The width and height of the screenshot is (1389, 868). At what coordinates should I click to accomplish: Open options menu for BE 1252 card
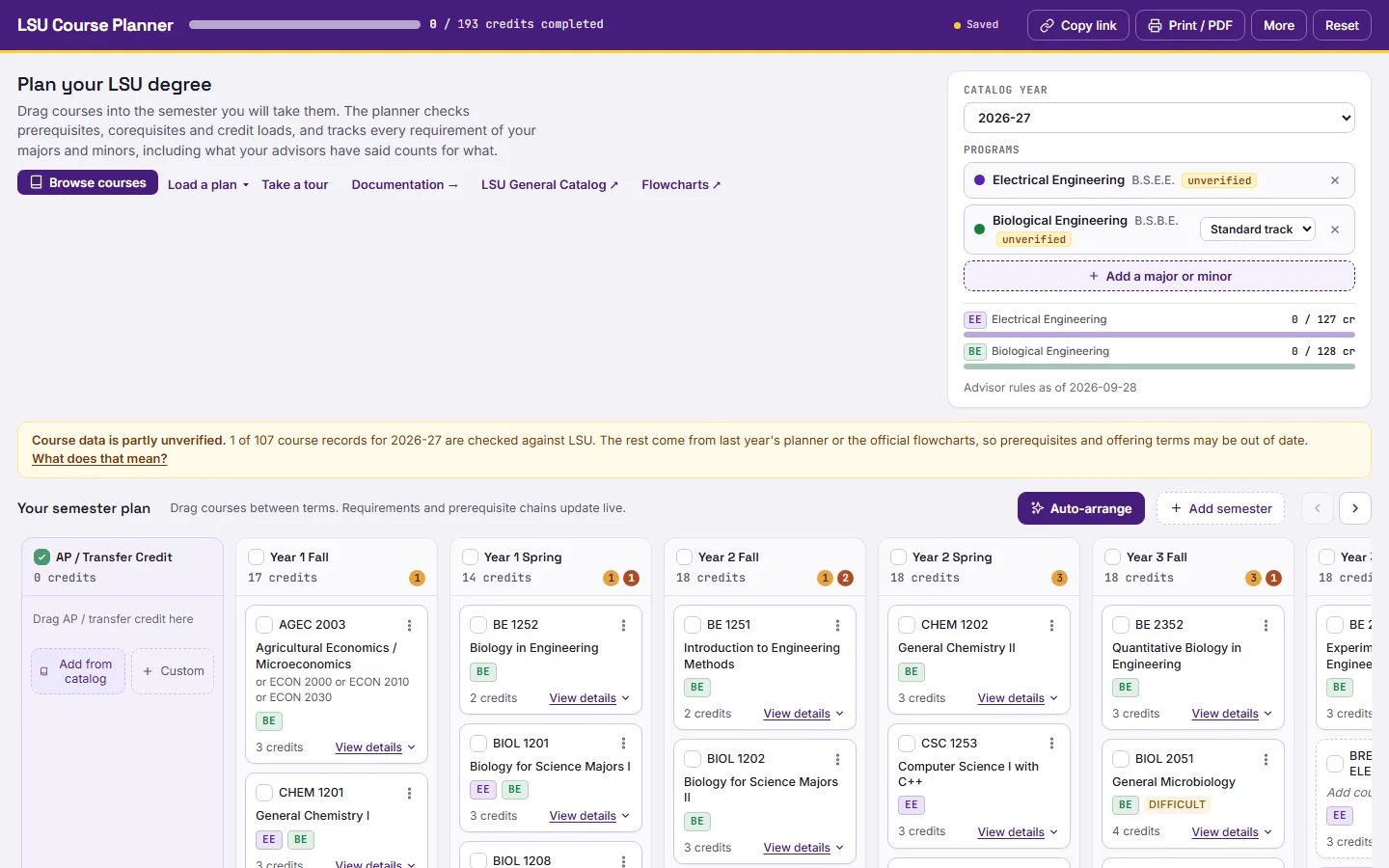(x=624, y=625)
